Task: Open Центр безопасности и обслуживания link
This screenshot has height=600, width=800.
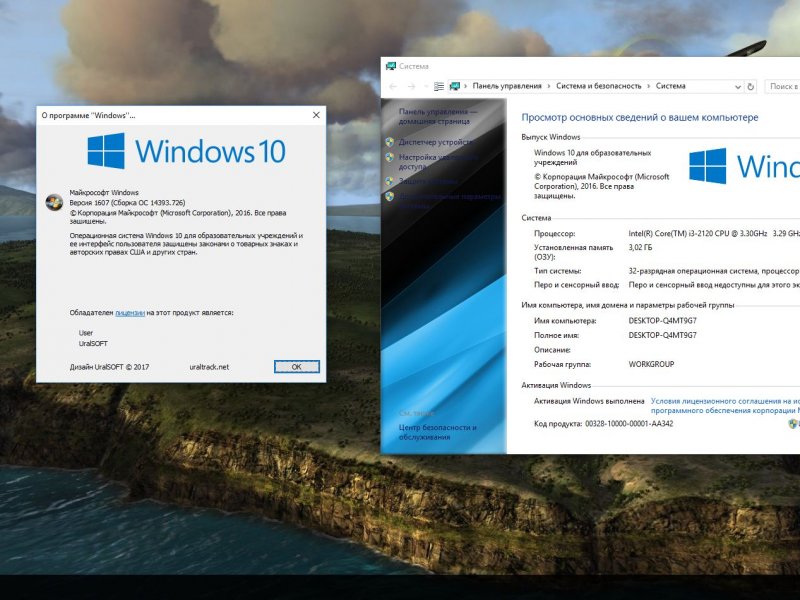Action: [x=438, y=432]
